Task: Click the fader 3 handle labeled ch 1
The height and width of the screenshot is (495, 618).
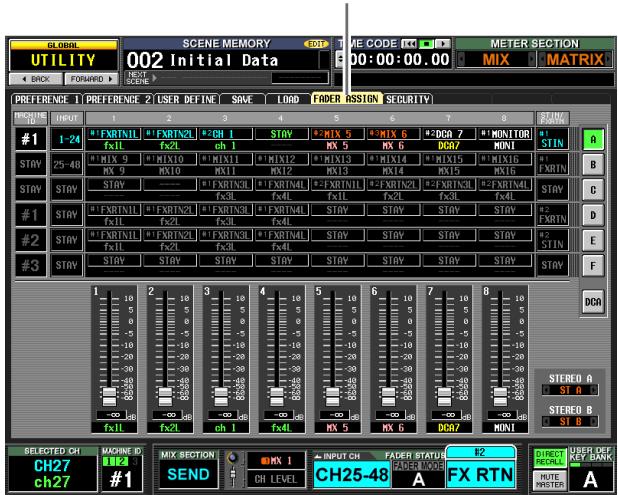Action: [x=221, y=396]
